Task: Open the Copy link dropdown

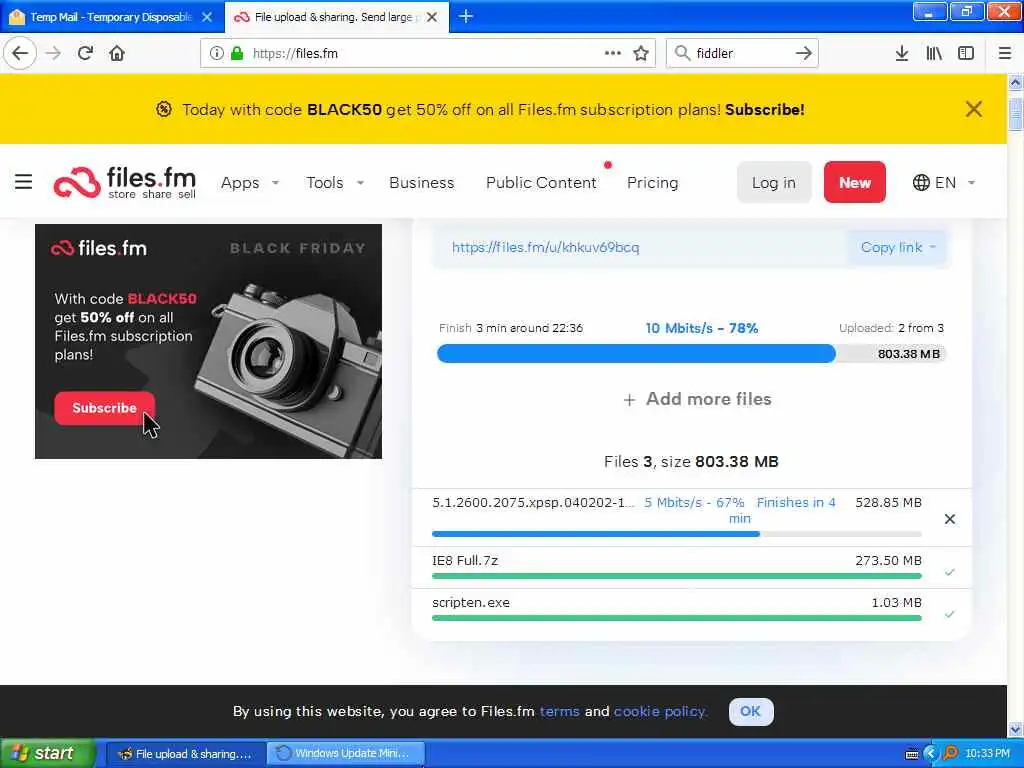Action: pyautogui.click(x=897, y=248)
